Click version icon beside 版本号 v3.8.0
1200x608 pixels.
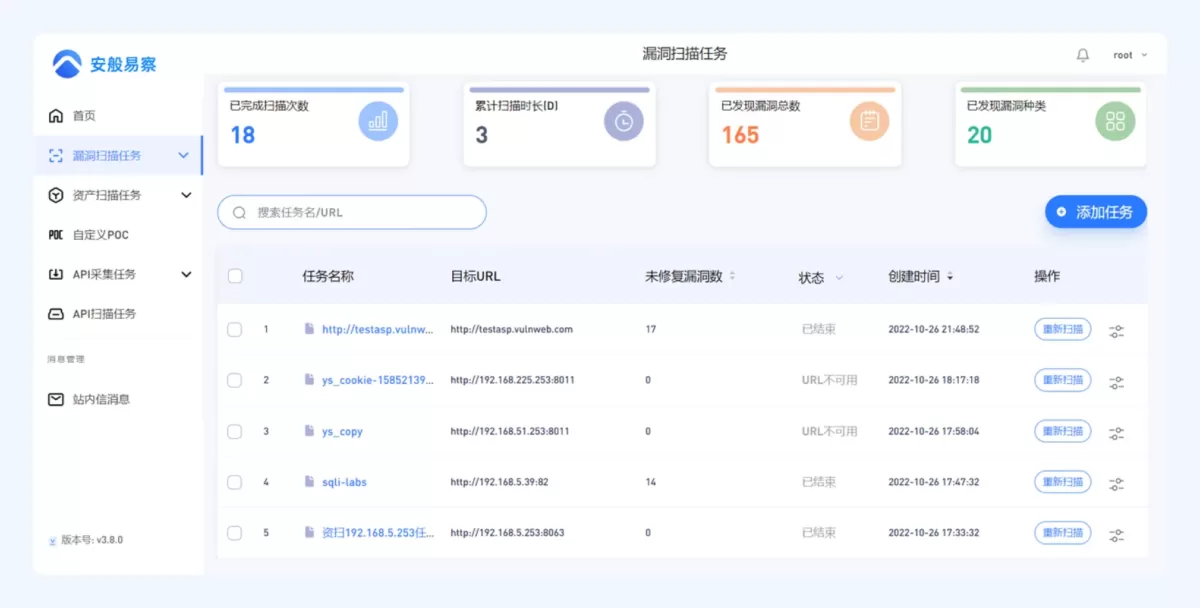click(52, 540)
